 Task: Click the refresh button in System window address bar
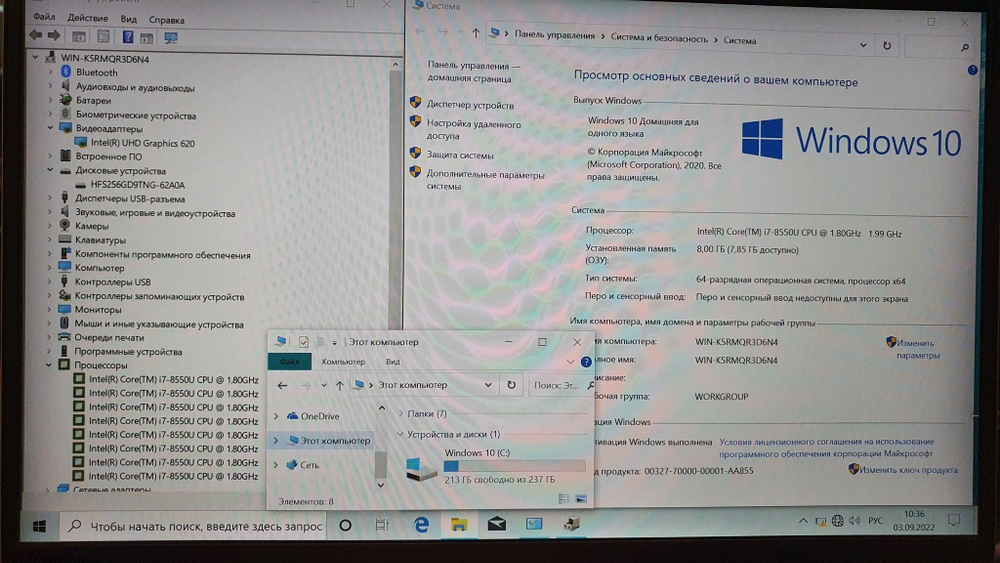coord(886,46)
